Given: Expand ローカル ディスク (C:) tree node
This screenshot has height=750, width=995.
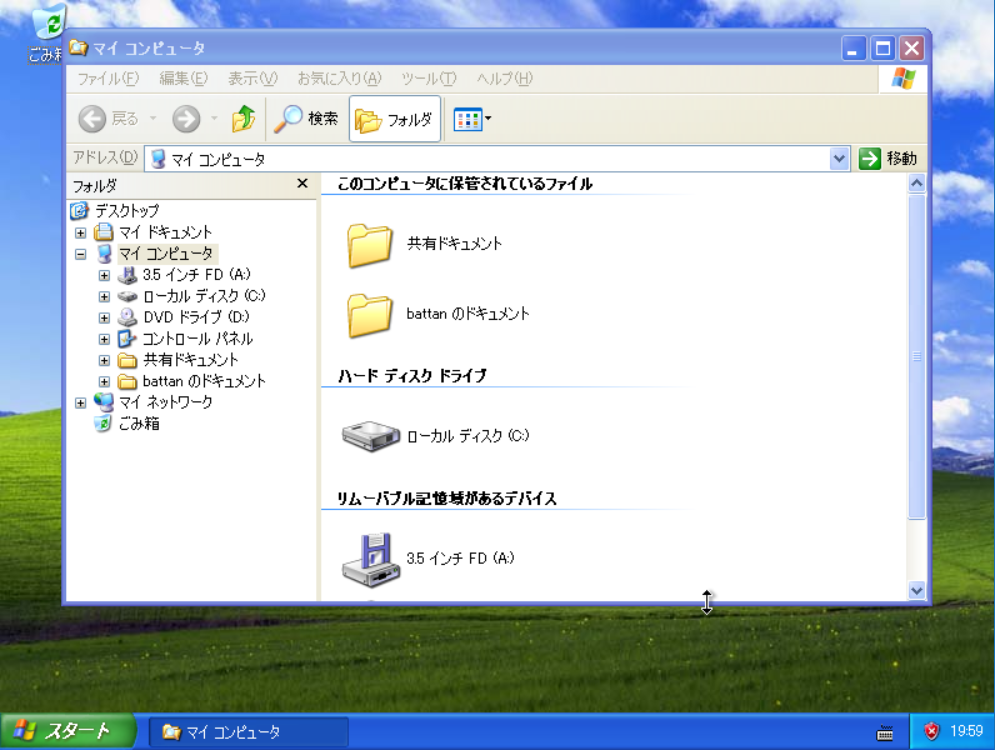Looking at the screenshot, I should click(x=104, y=296).
